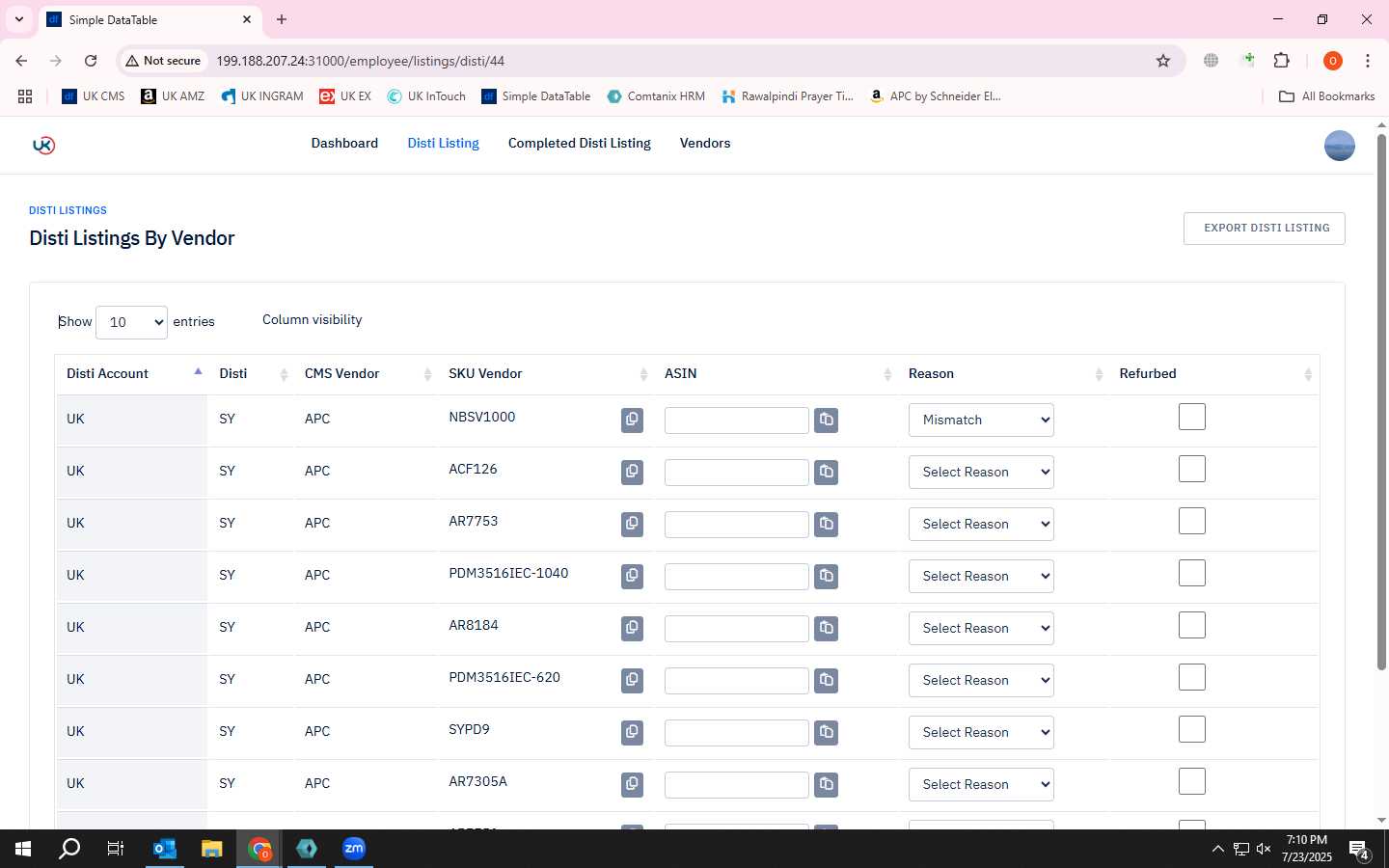Screen dimensions: 1389x868
Task: Click paste icon beside PDM3516IEC-620 ASIN field
Action: (827, 680)
